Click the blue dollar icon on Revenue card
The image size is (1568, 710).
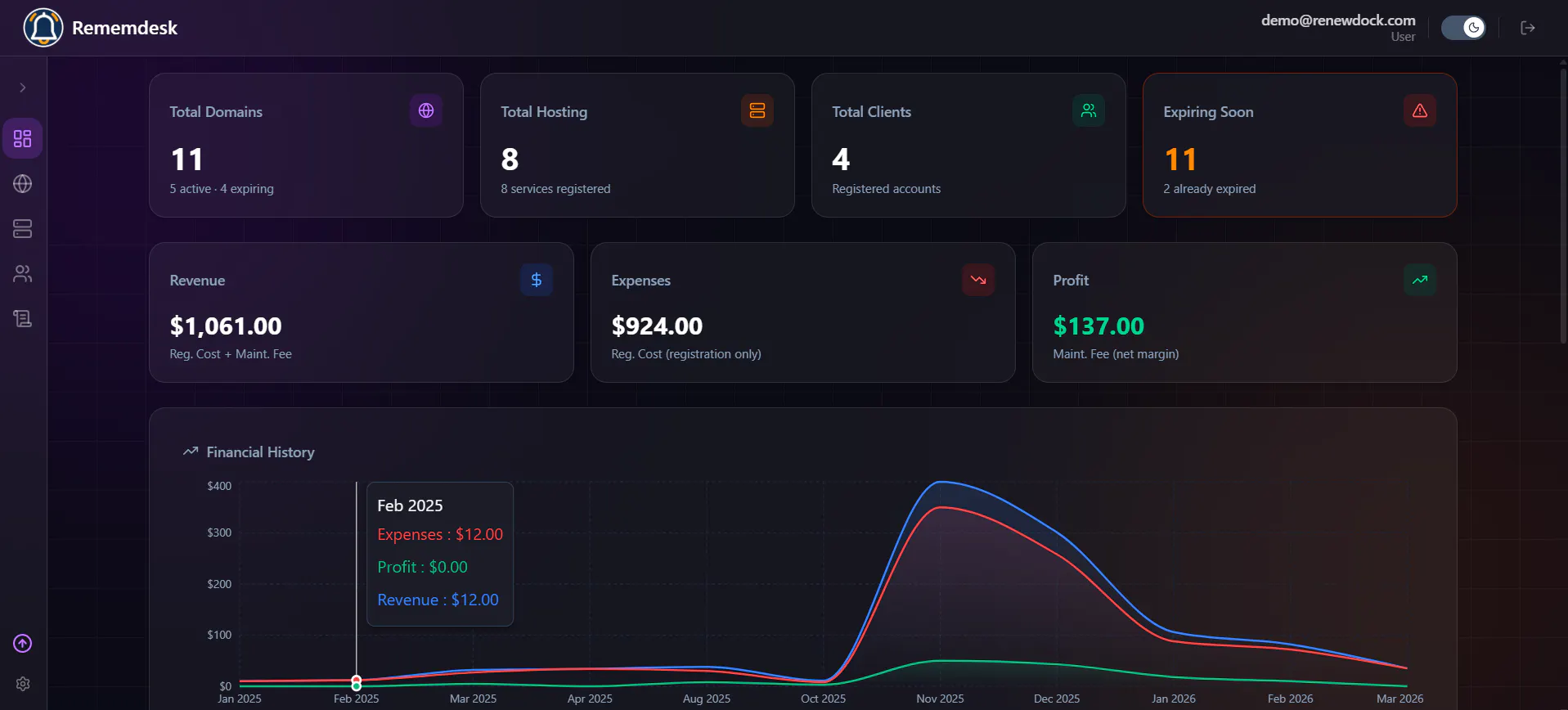tap(537, 280)
